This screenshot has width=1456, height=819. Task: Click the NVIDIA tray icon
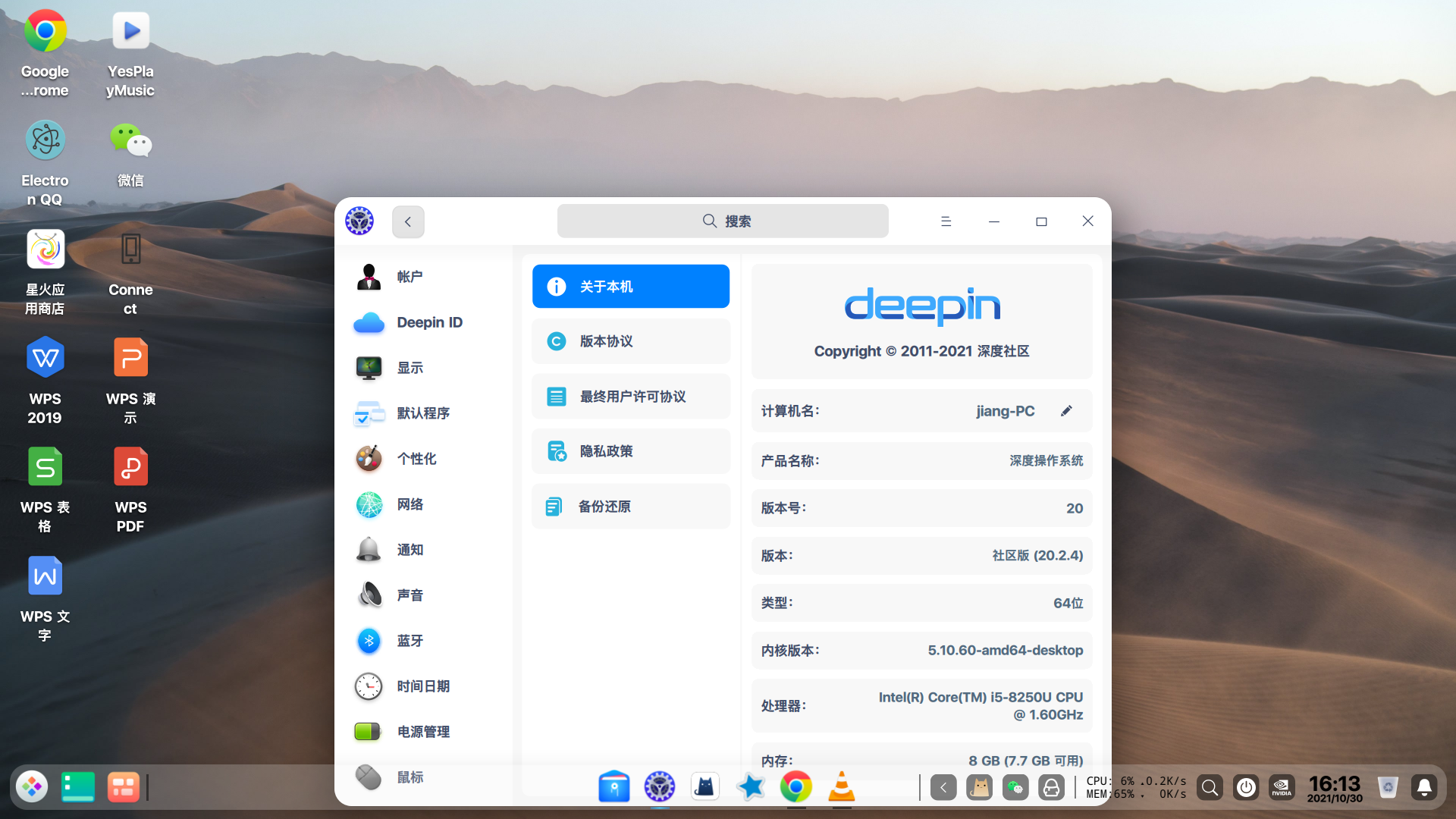coord(1282,787)
